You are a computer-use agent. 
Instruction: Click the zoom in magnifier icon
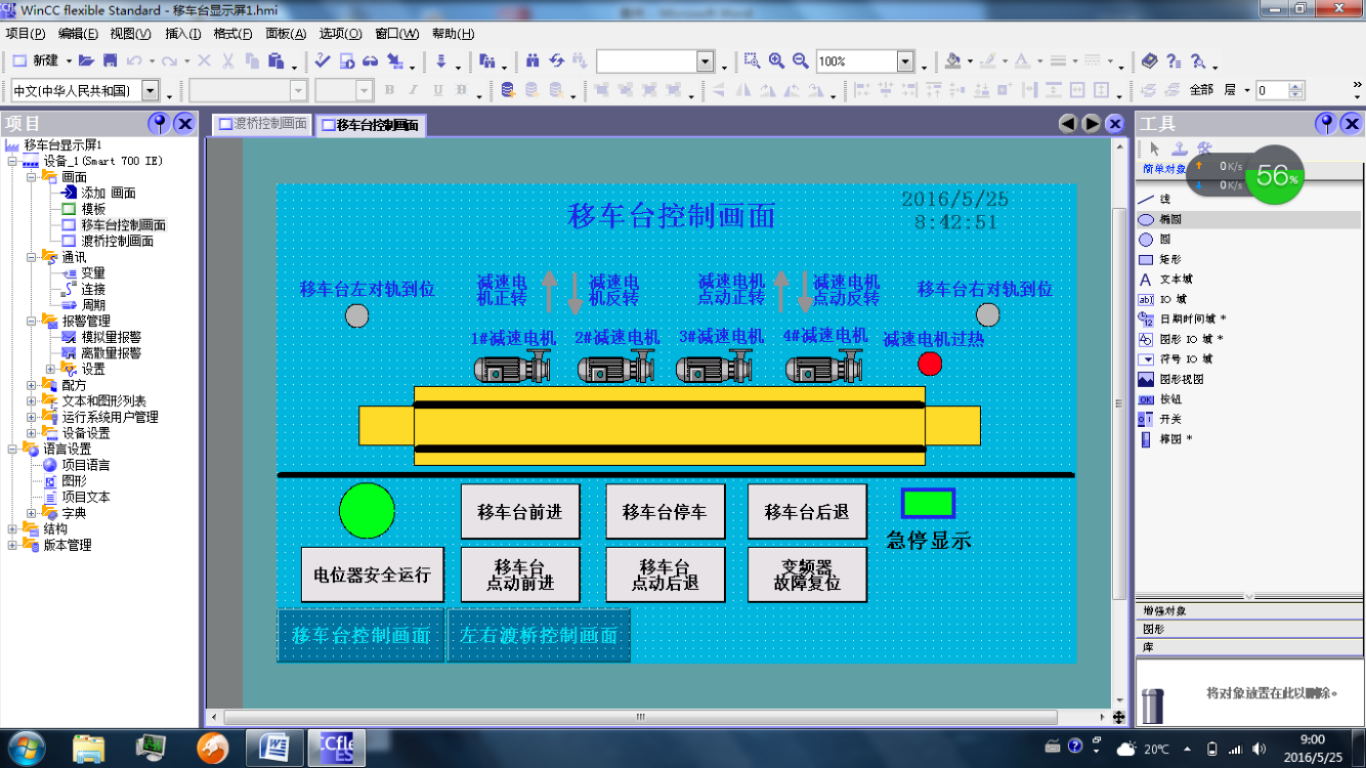tap(776, 61)
